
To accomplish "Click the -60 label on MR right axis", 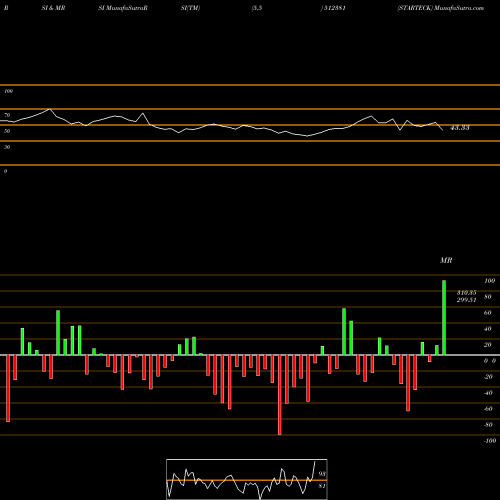I will [x=488, y=409].
